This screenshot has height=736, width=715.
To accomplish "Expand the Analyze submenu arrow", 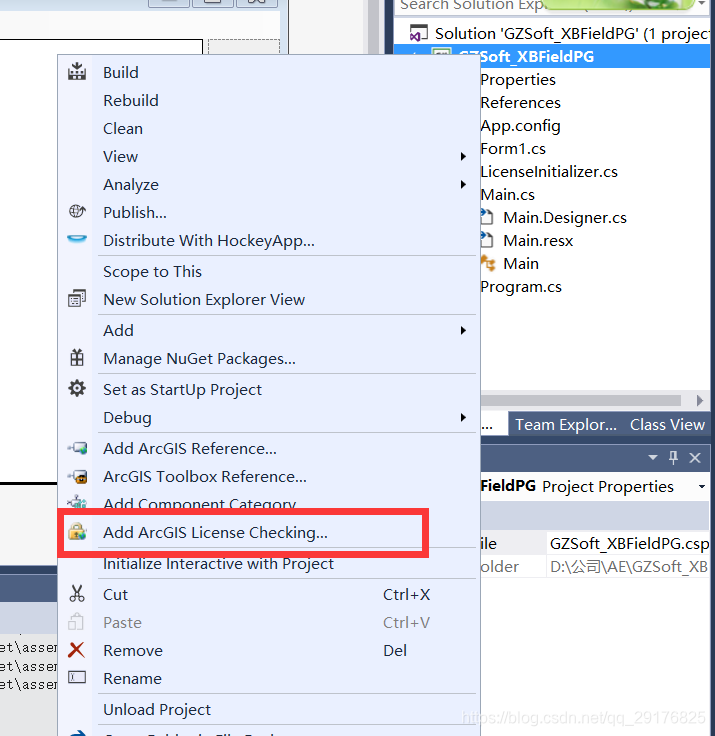I will (x=463, y=184).
